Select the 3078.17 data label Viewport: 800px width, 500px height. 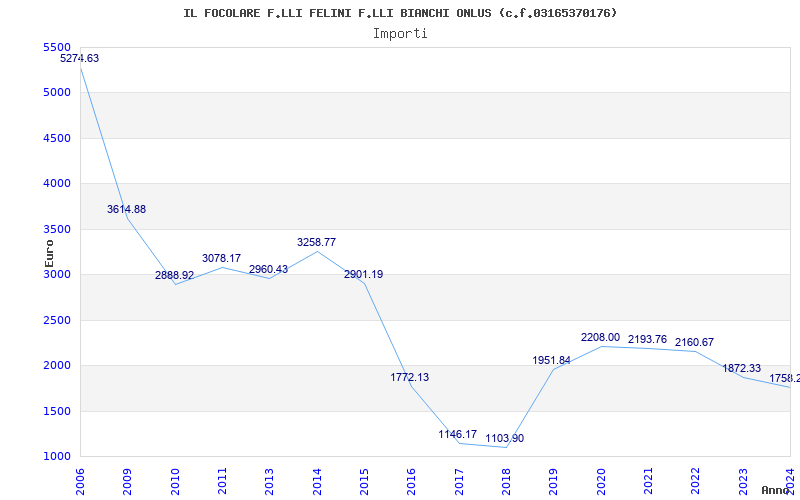(221, 259)
